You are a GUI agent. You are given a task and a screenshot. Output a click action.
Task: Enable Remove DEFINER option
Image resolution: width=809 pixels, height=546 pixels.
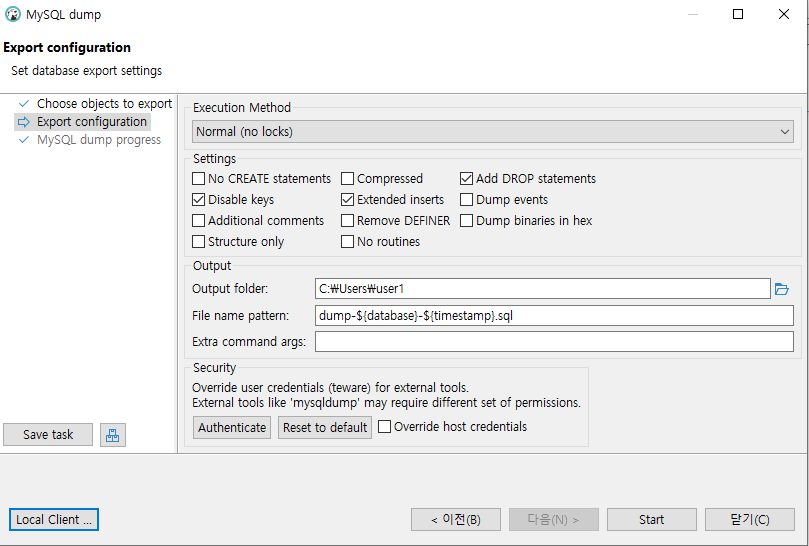[x=348, y=221]
